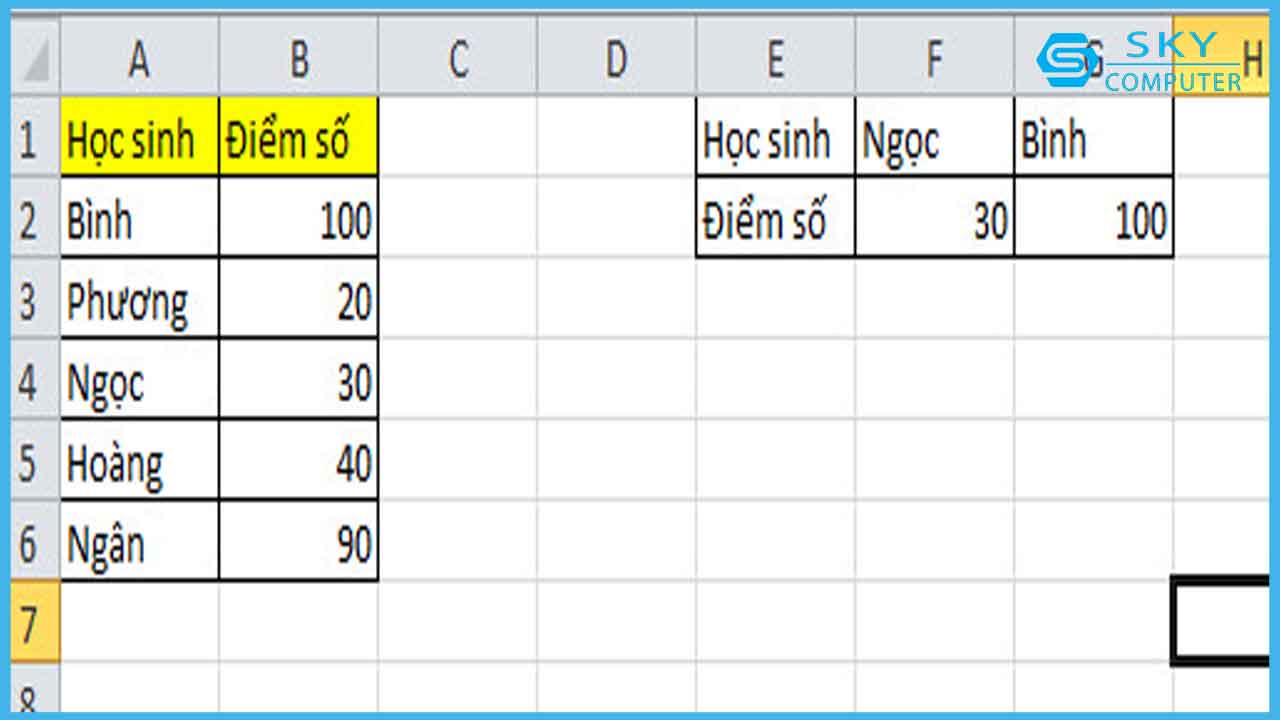Select cell containing 'Ngân'
1280x720 pixels.
pyautogui.click(x=139, y=541)
